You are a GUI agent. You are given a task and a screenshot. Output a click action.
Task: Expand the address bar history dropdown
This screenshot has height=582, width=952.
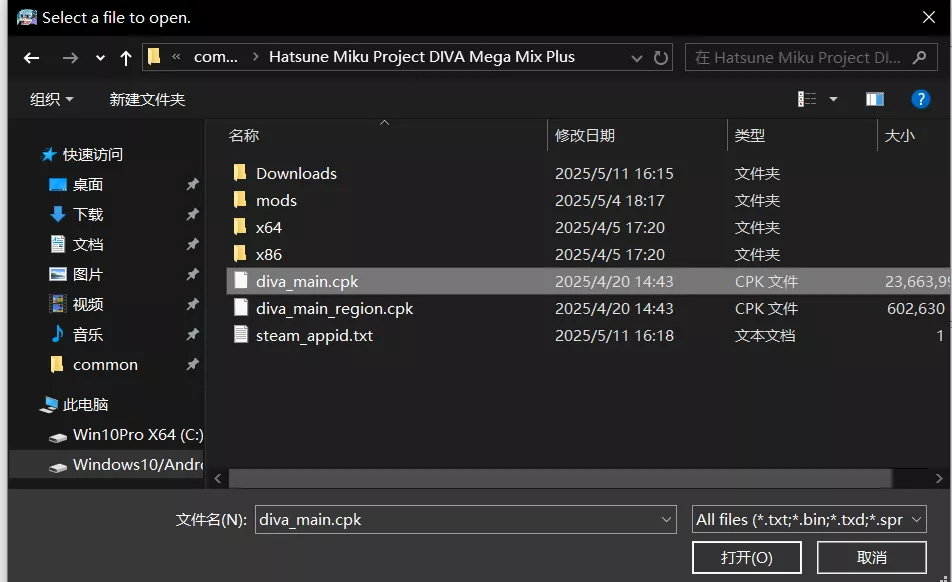pos(636,58)
